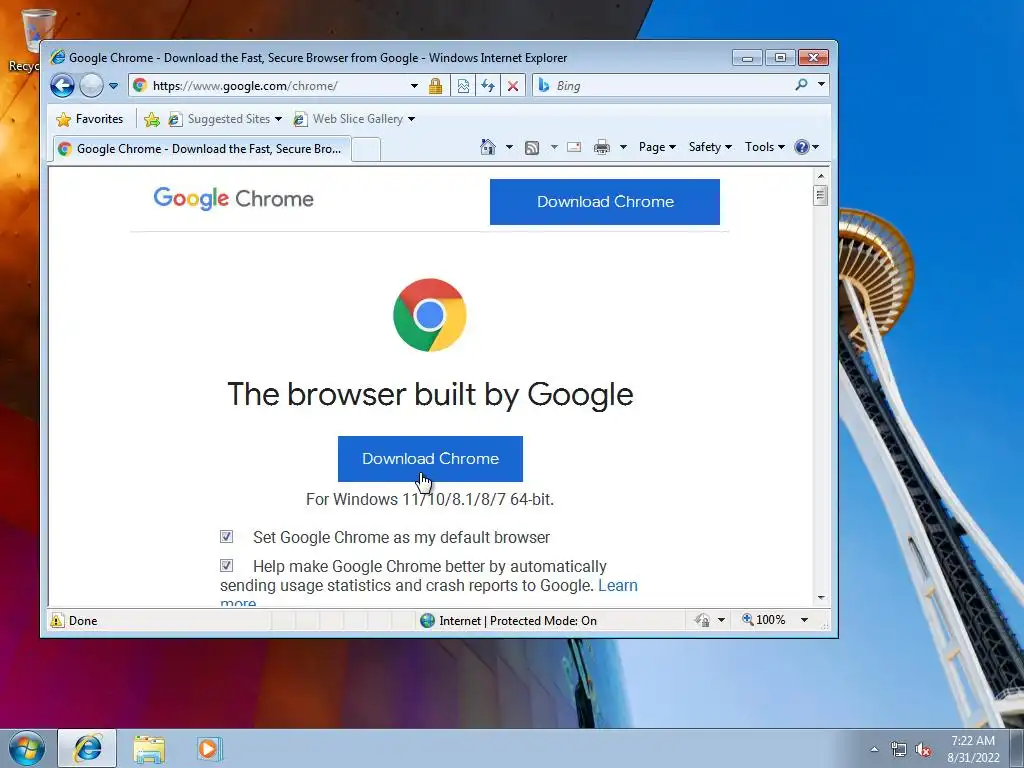Click Internet Protected Mode status text
This screenshot has height=768, width=1024.
click(518, 620)
